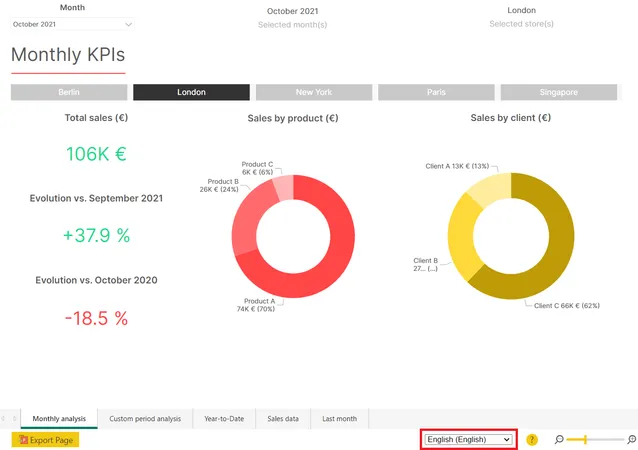Select the New York store filter
The image size is (638, 450).
(x=314, y=92)
